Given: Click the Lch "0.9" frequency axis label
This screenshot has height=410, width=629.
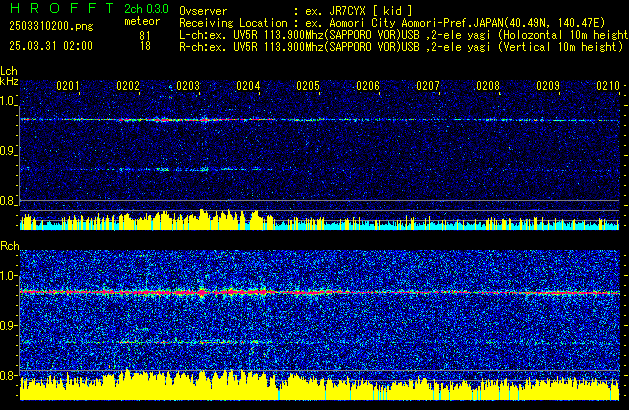Looking at the screenshot, I should (7, 151).
